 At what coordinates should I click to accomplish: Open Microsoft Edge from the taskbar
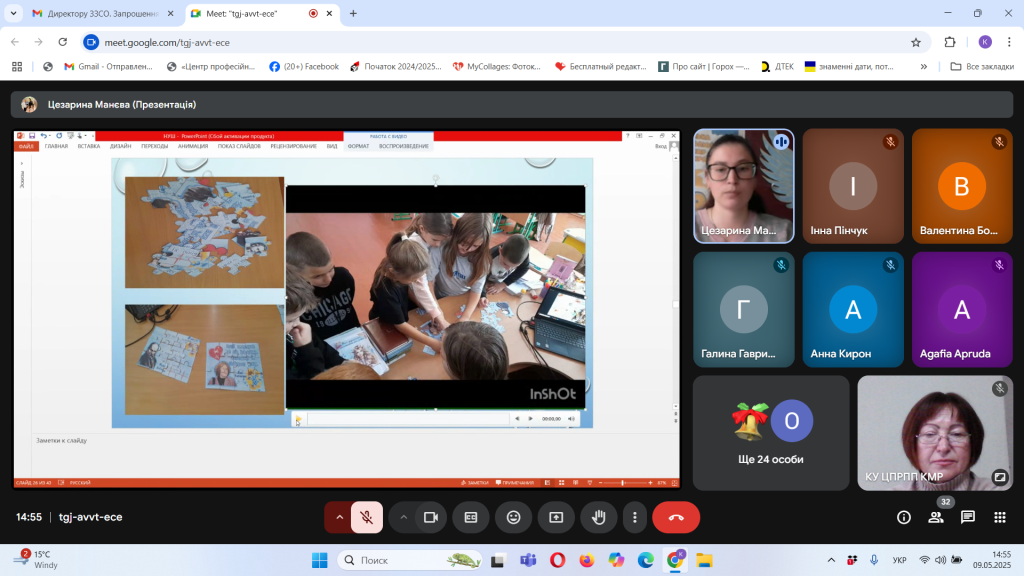[x=645, y=560]
